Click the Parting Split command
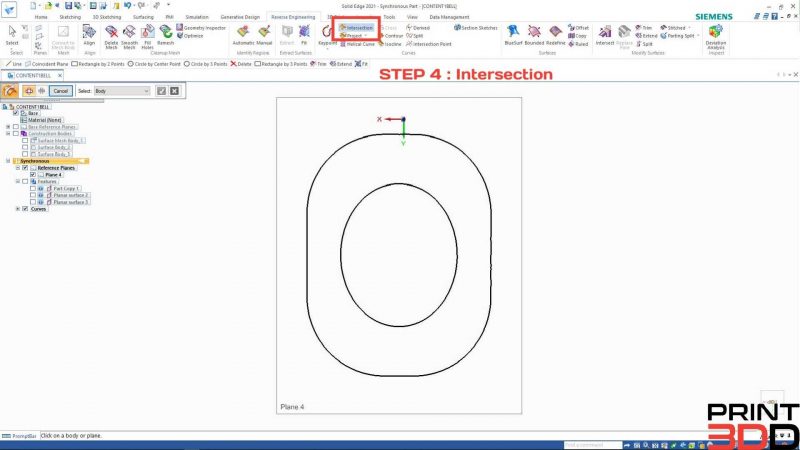The image size is (800, 450). click(x=677, y=36)
